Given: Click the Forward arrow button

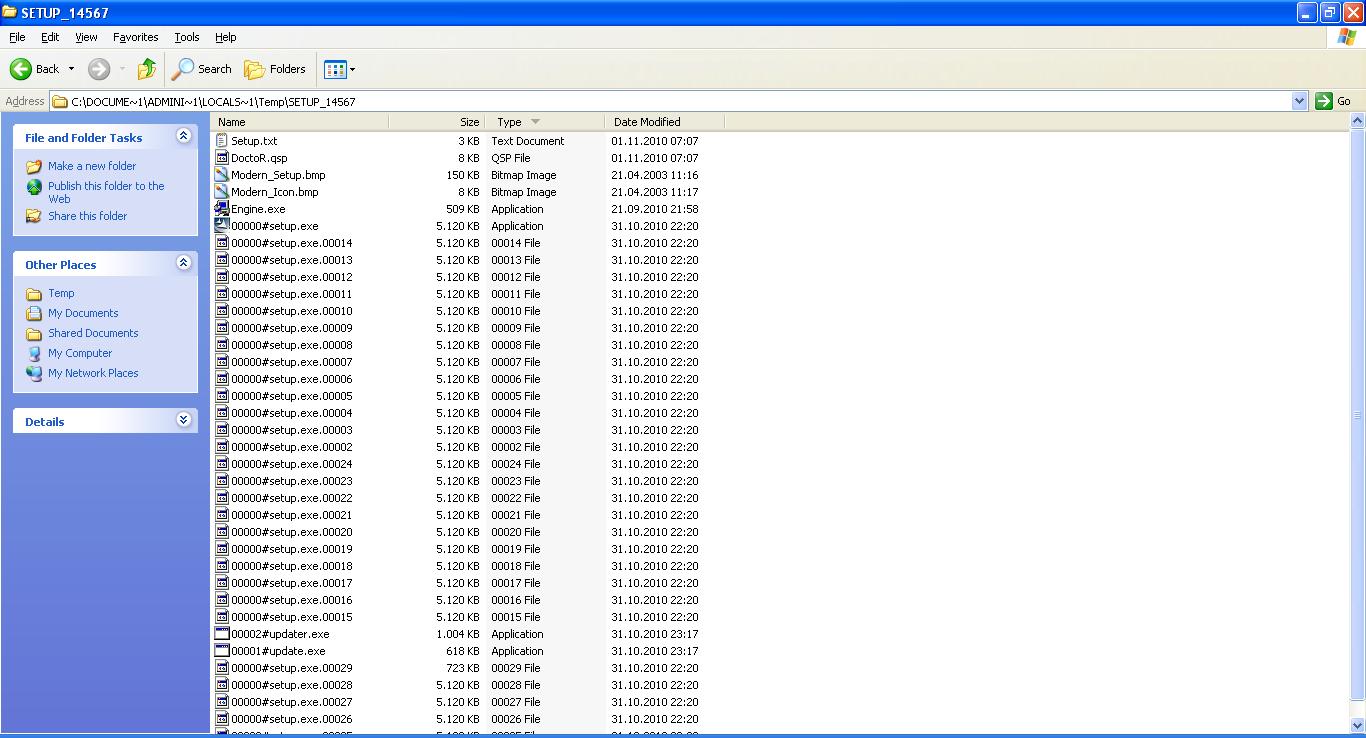Looking at the screenshot, I should point(99,69).
